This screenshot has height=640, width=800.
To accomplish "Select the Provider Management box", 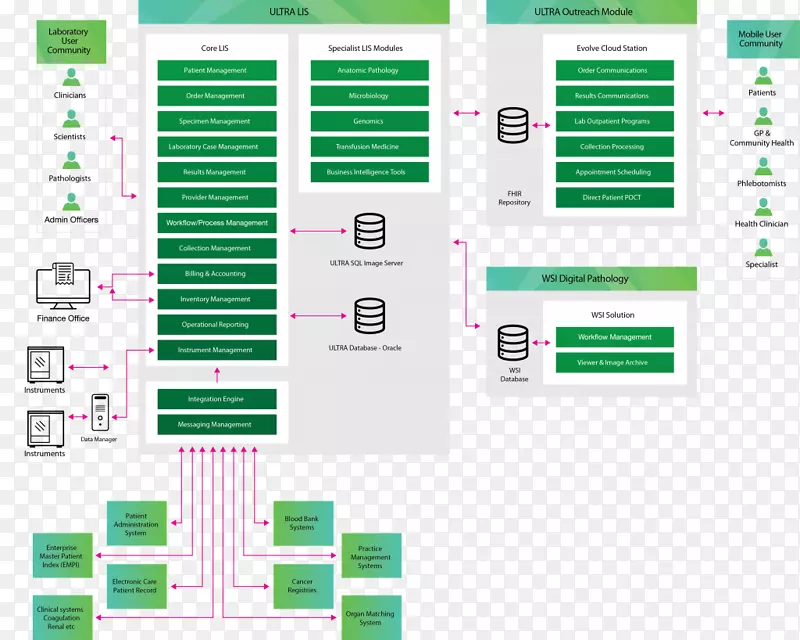I will (x=217, y=198).
